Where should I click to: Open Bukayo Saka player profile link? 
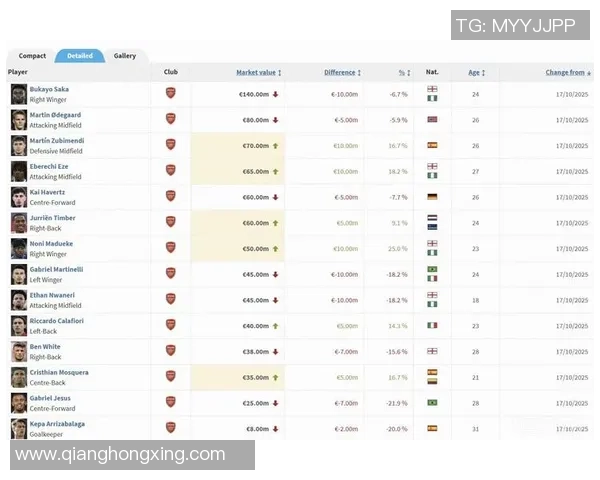[49, 89]
